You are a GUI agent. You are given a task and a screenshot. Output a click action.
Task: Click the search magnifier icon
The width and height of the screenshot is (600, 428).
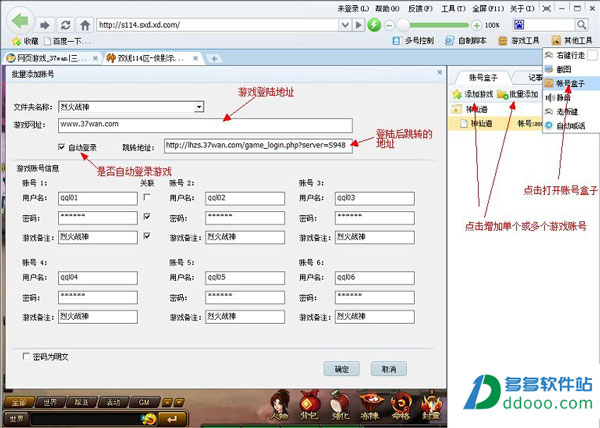pyautogui.click(x=581, y=25)
